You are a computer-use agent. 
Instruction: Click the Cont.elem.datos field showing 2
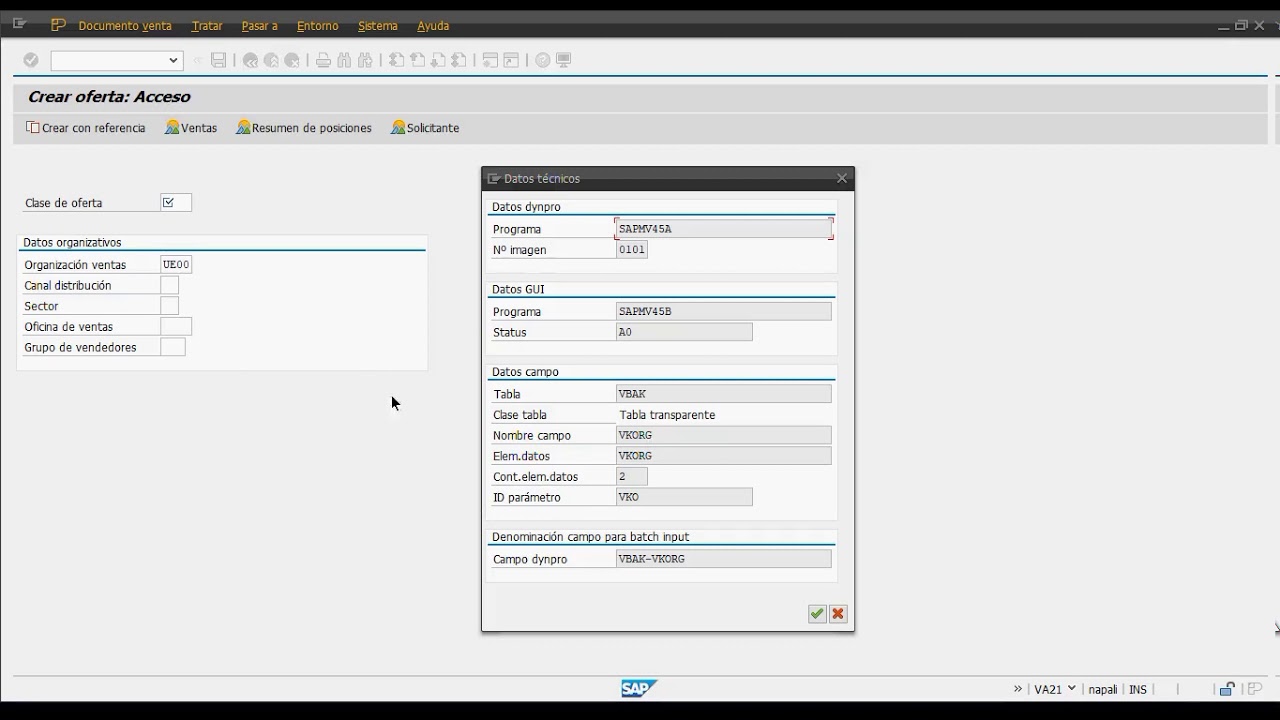[632, 477]
